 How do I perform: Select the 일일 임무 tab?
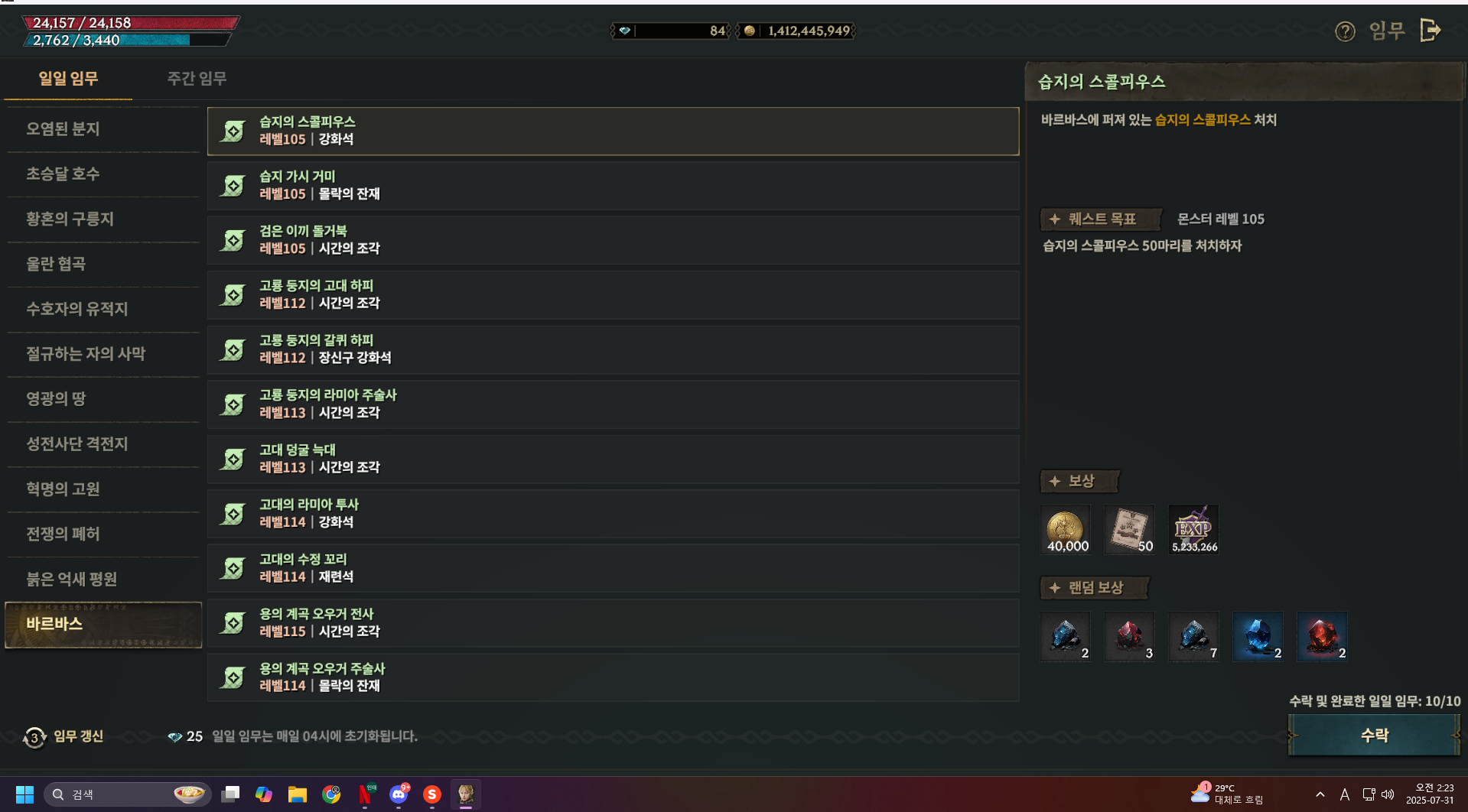coord(68,78)
